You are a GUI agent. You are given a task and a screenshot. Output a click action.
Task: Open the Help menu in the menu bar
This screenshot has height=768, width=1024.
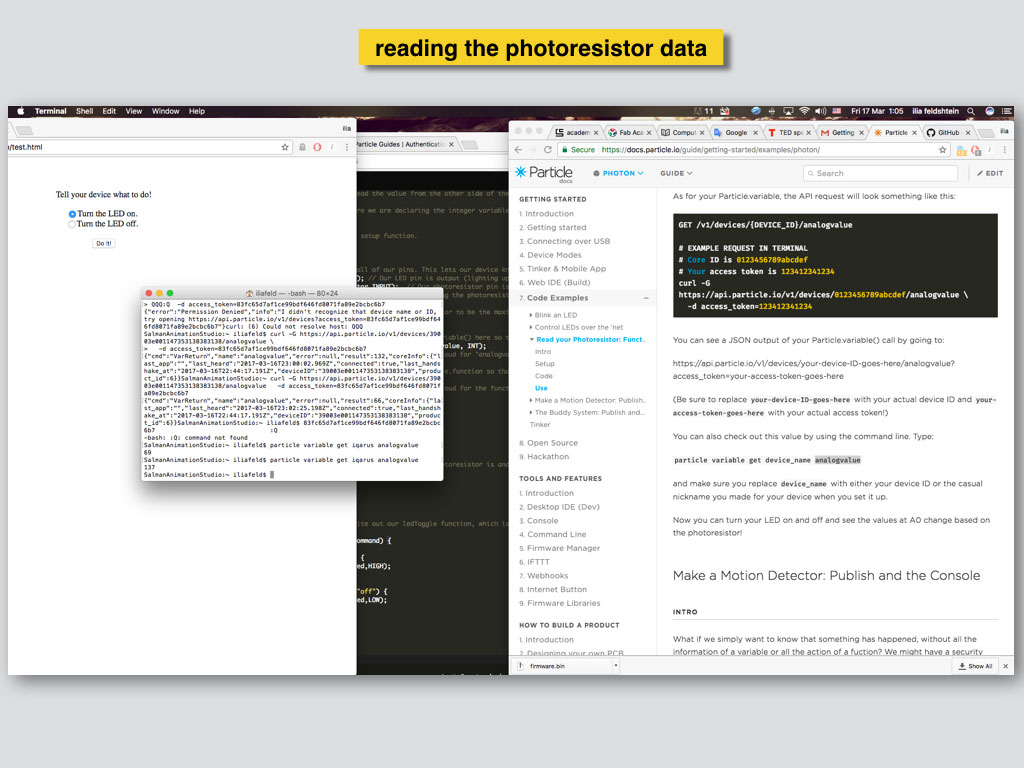pyautogui.click(x=197, y=111)
